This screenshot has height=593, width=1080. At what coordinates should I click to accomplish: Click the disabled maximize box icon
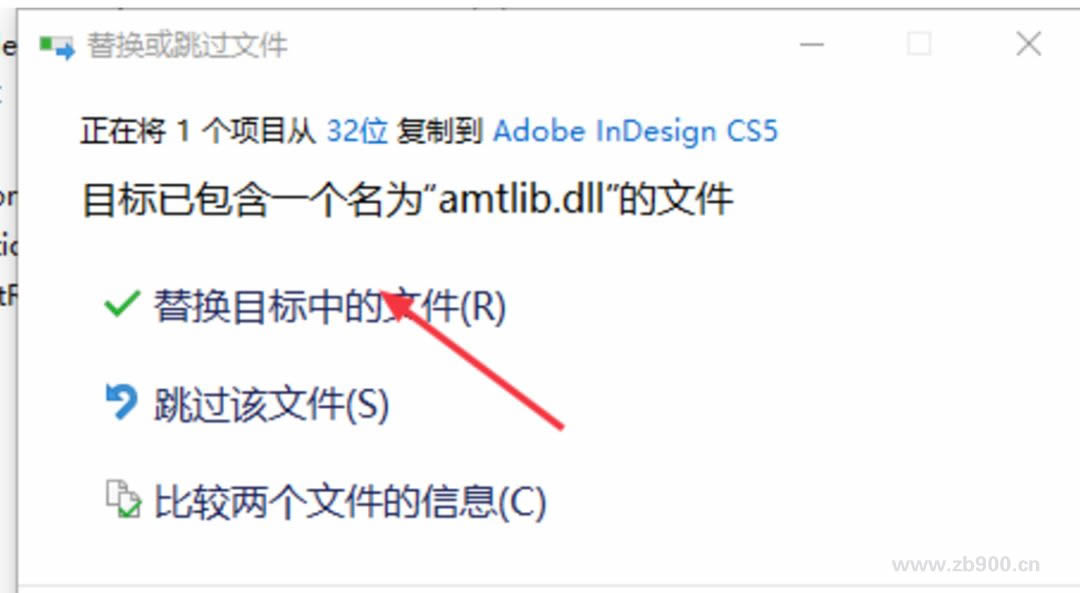point(919,45)
